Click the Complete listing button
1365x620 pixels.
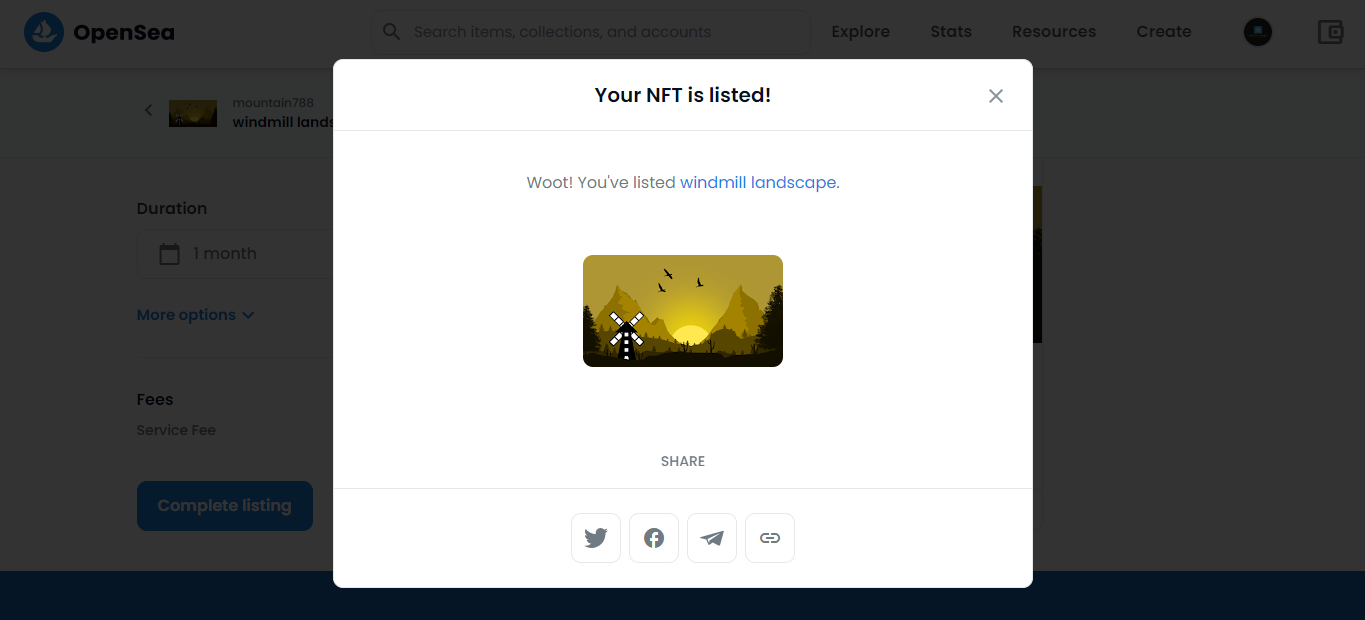pyautogui.click(x=225, y=506)
